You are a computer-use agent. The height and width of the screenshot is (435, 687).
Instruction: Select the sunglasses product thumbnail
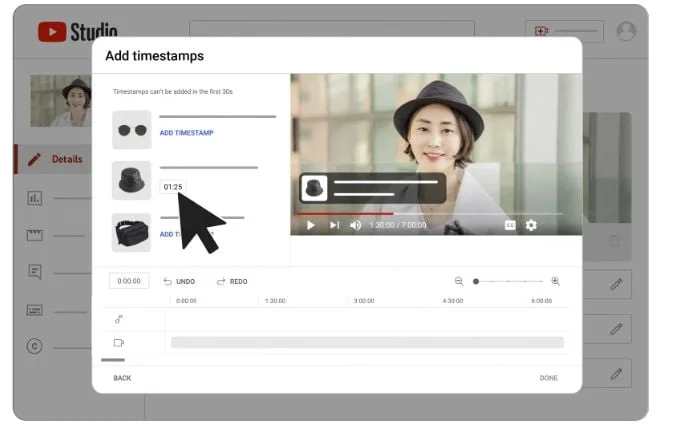pyautogui.click(x=132, y=130)
